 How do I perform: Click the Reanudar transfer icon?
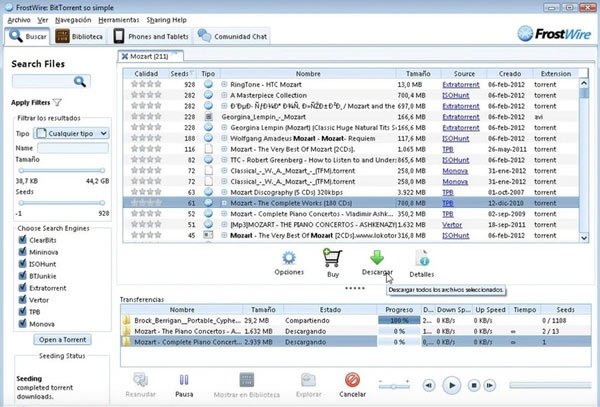140,380
